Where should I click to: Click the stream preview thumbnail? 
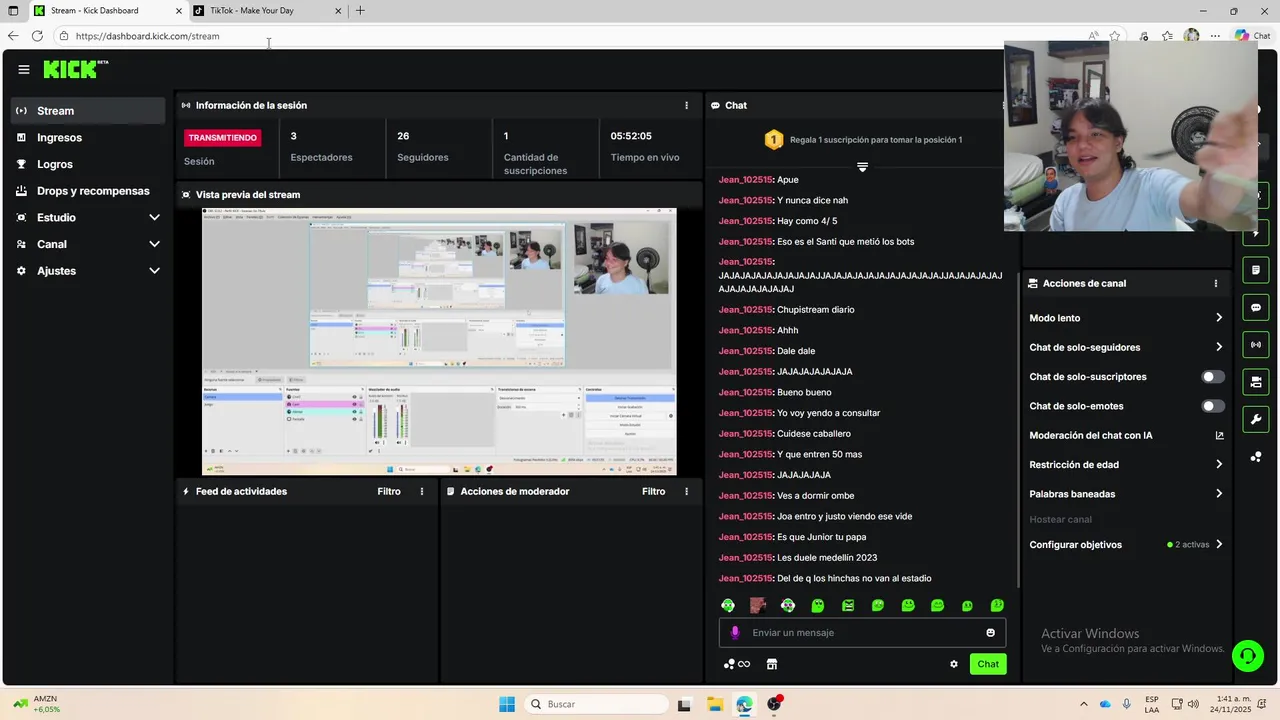[x=439, y=342]
